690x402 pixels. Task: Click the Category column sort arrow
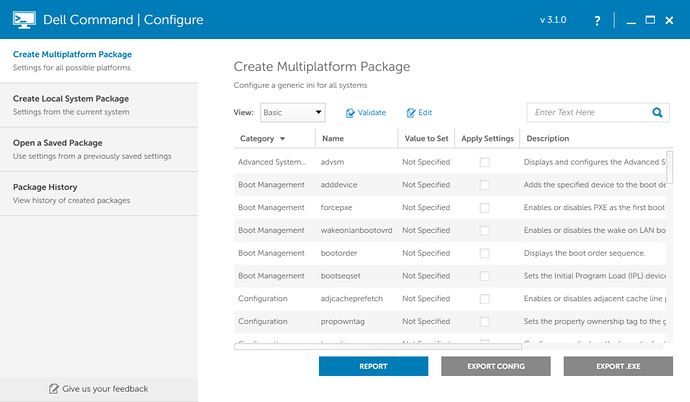[x=283, y=139]
